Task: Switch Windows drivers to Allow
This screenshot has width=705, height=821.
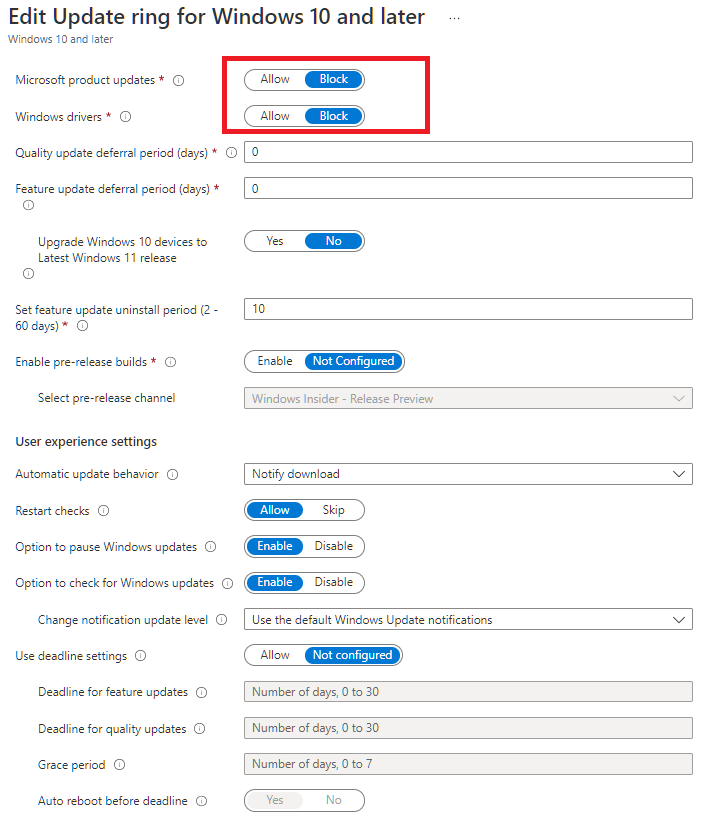Action: 275,115
